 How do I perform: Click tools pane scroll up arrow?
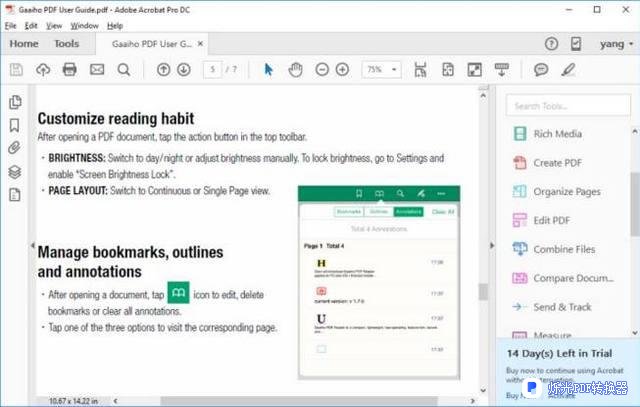pyautogui.click(x=635, y=132)
